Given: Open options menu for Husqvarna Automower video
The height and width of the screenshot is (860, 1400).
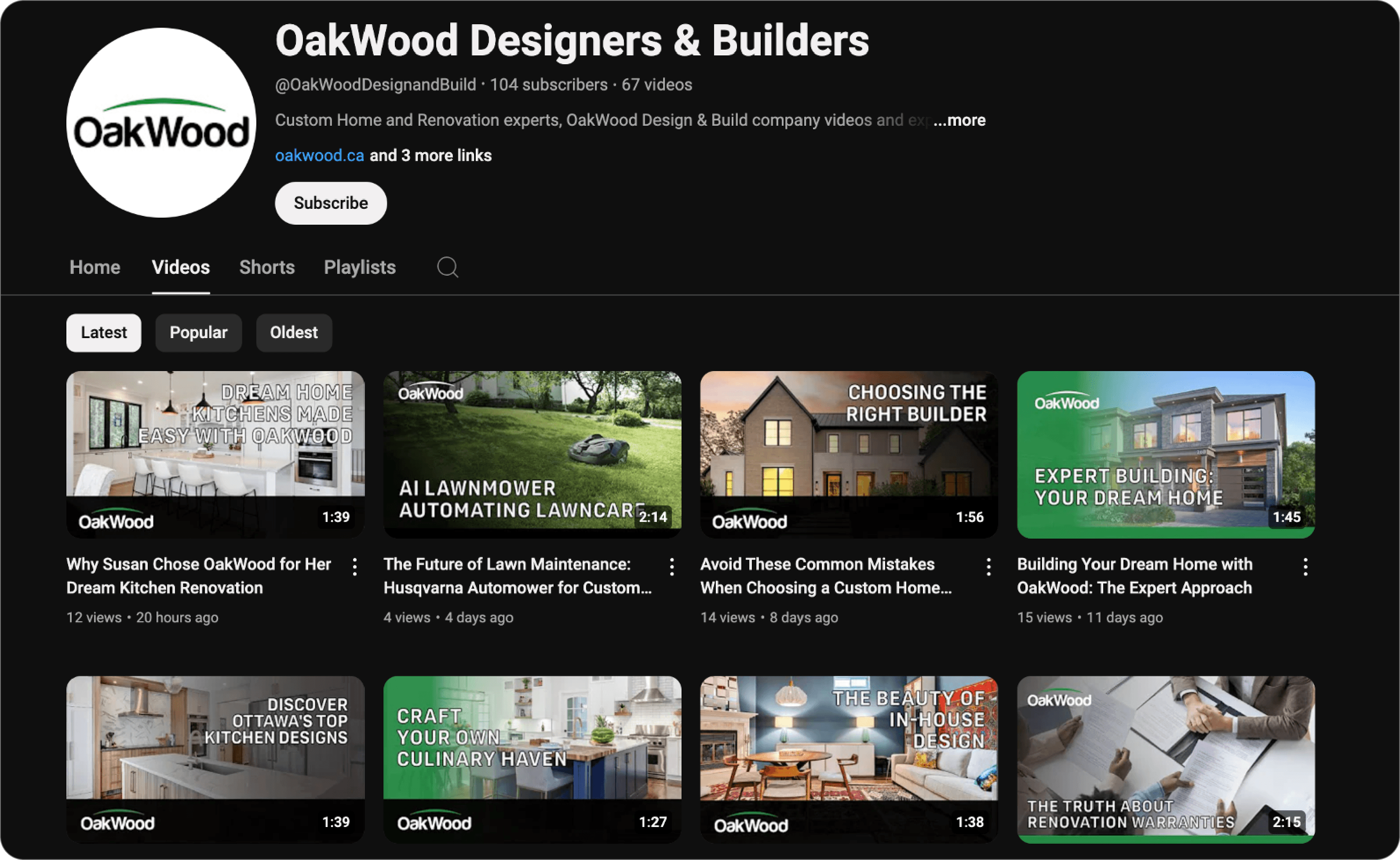Looking at the screenshot, I should point(671,566).
